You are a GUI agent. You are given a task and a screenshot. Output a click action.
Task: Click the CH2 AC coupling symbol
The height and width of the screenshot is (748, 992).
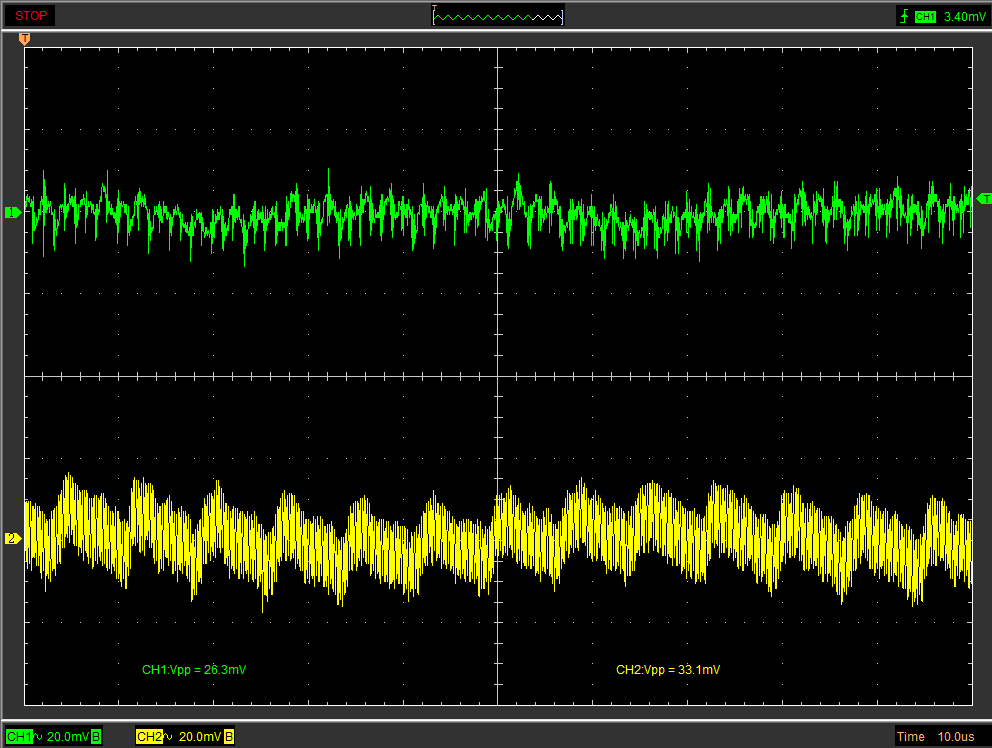[170, 737]
